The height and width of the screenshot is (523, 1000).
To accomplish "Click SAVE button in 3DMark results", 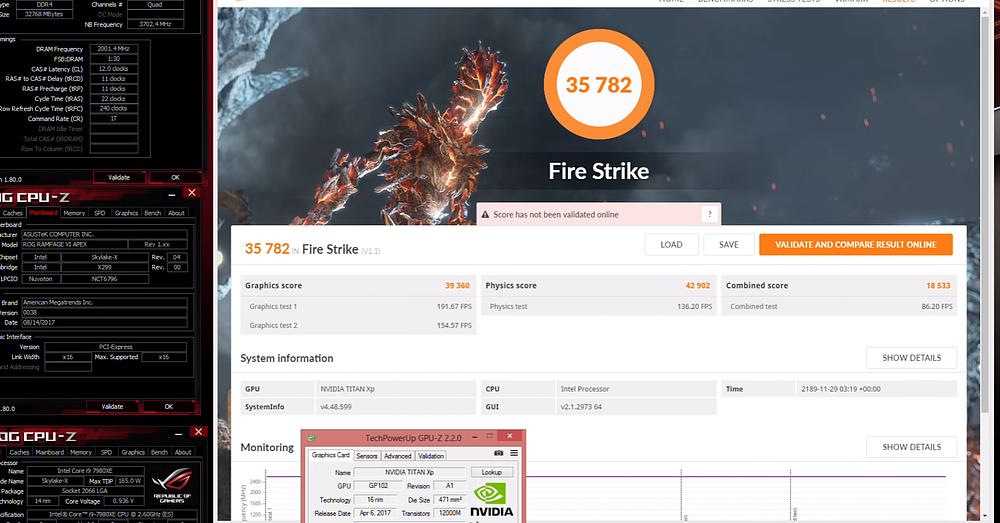I will click(x=729, y=245).
